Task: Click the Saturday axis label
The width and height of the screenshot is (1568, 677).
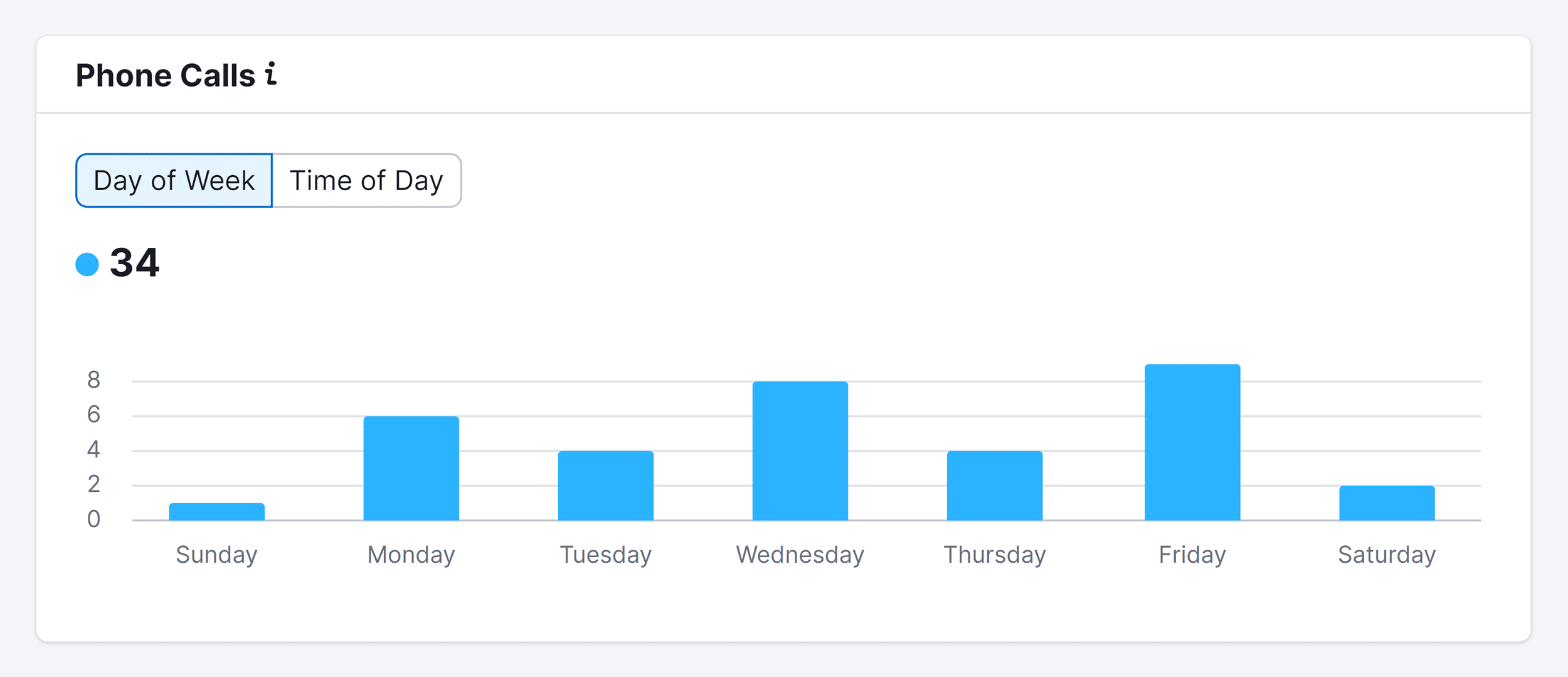Action: tap(1386, 555)
